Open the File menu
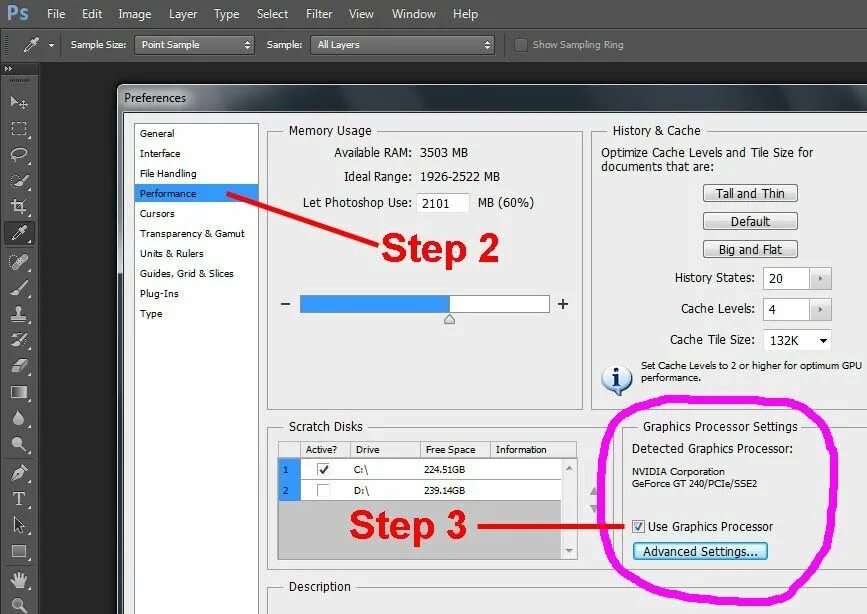 pos(56,14)
